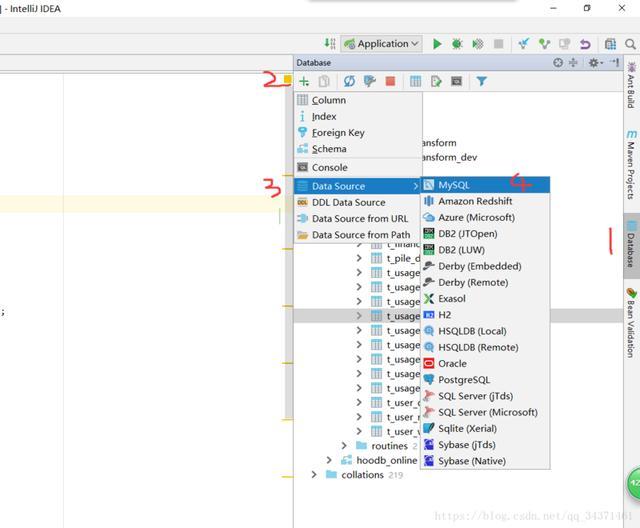Expand the hoodb_online schema node

pos(329,460)
